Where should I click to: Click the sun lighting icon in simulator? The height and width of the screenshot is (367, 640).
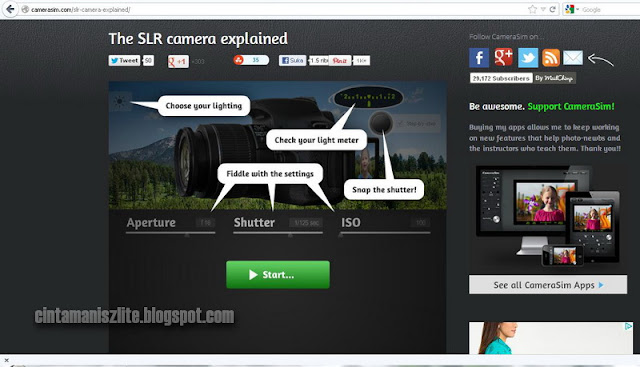(x=120, y=101)
